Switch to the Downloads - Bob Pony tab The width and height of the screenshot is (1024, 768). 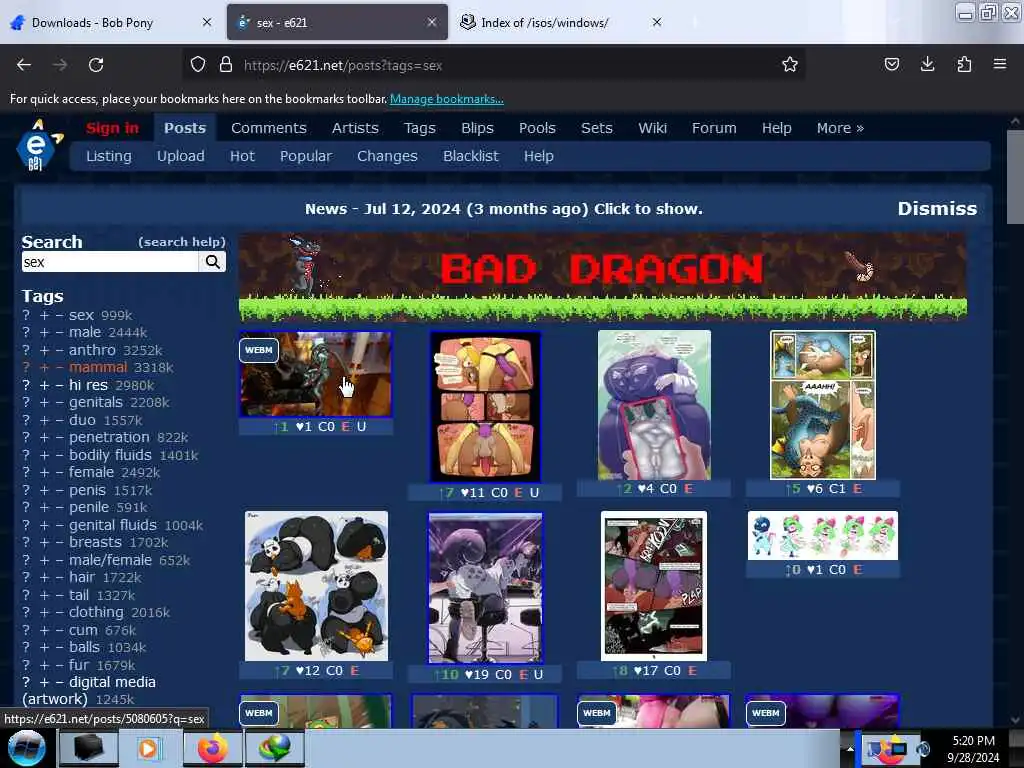tap(111, 22)
